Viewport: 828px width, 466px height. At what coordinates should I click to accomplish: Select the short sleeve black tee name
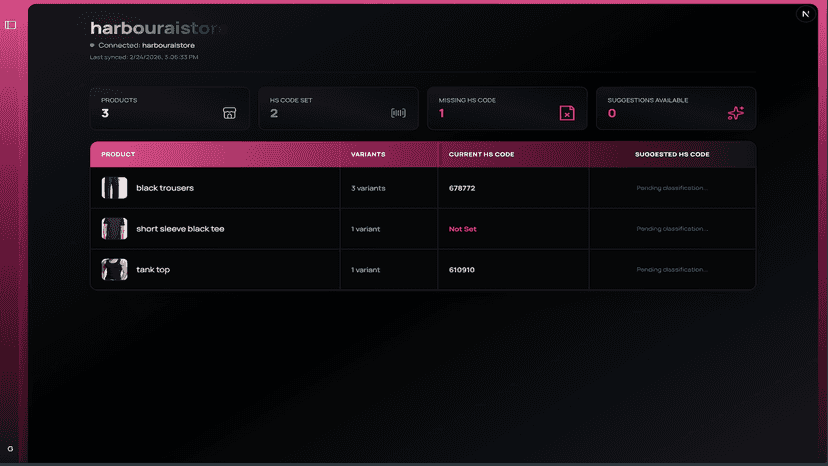coord(180,229)
